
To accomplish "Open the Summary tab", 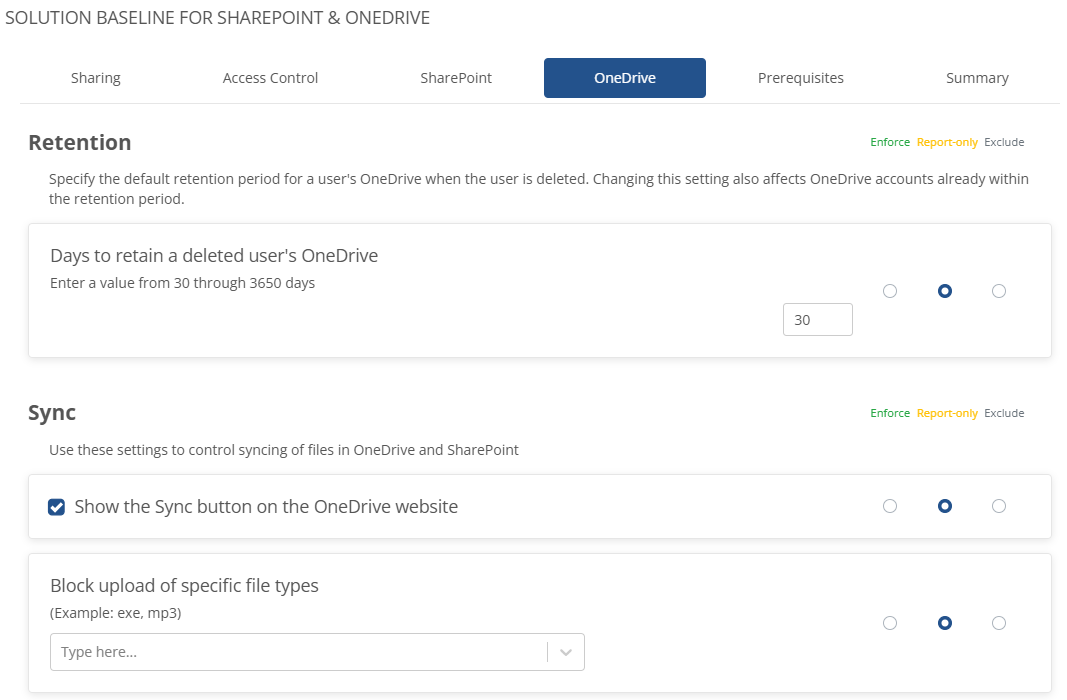I will [x=977, y=78].
